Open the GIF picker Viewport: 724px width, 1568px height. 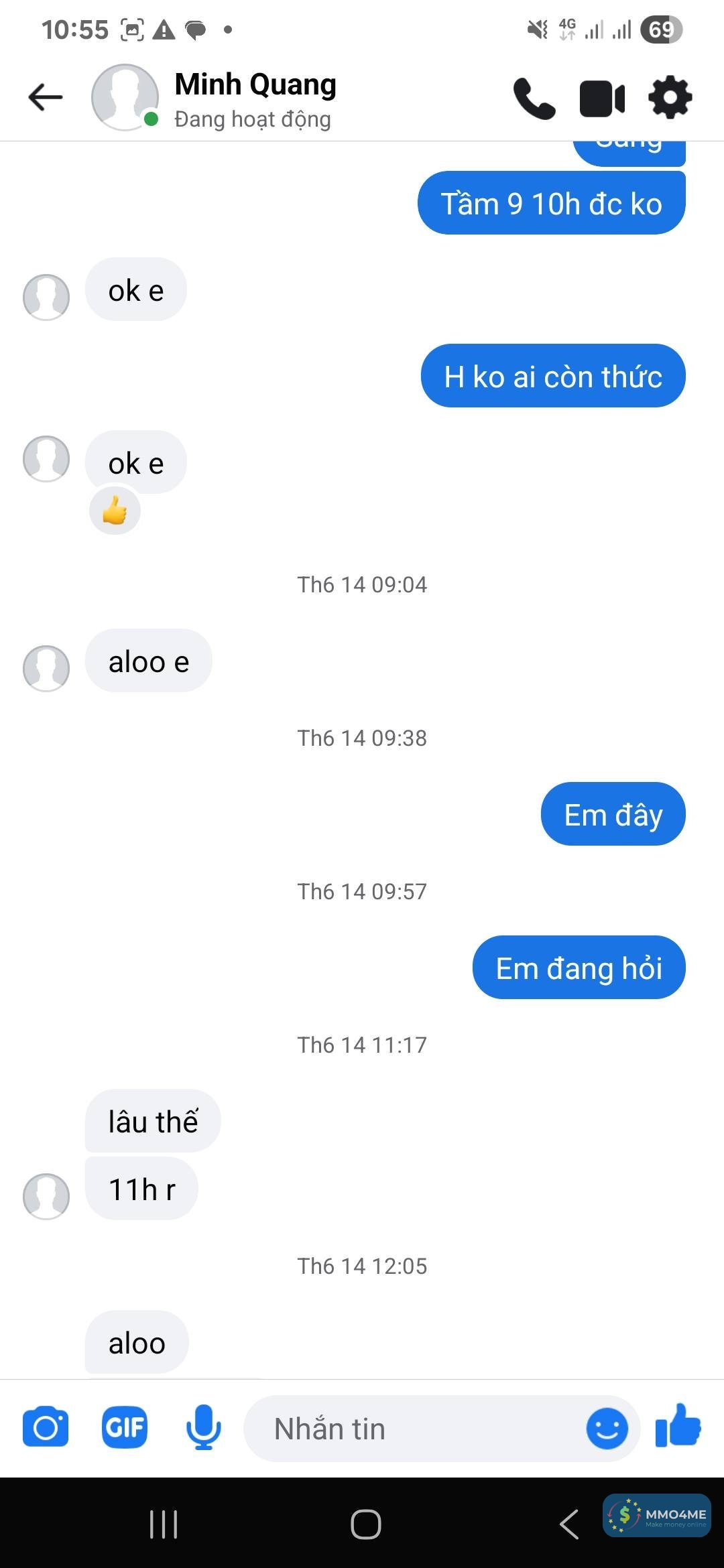tap(125, 1427)
